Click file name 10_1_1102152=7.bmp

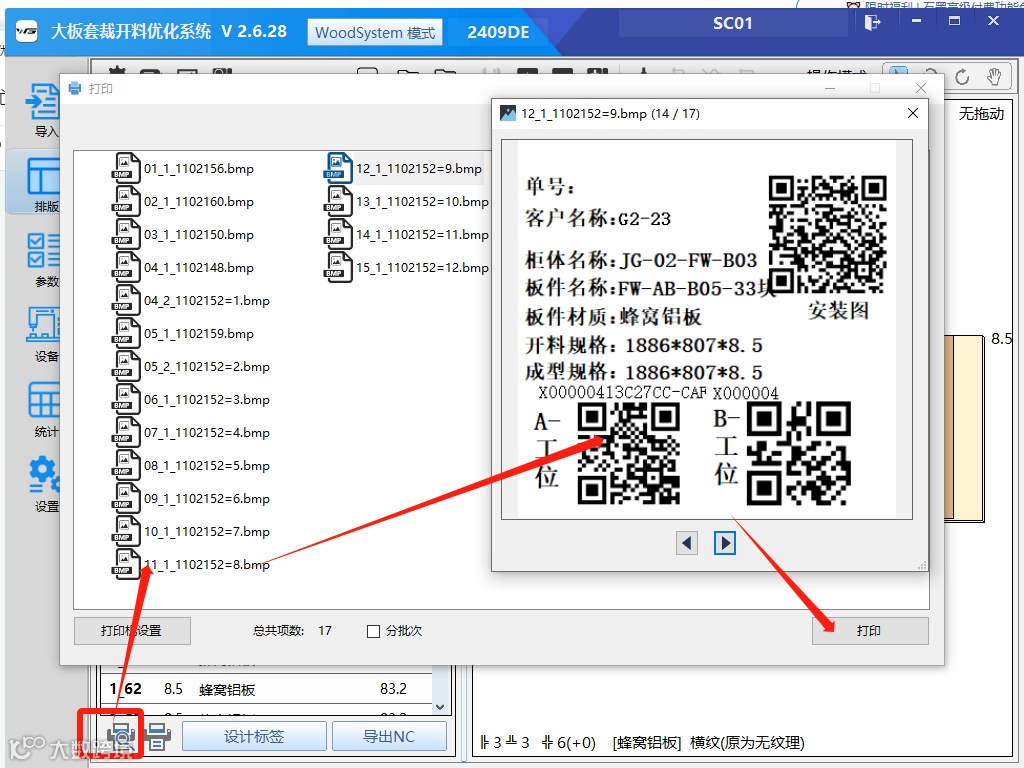pyautogui.click(x=206, y=531)
